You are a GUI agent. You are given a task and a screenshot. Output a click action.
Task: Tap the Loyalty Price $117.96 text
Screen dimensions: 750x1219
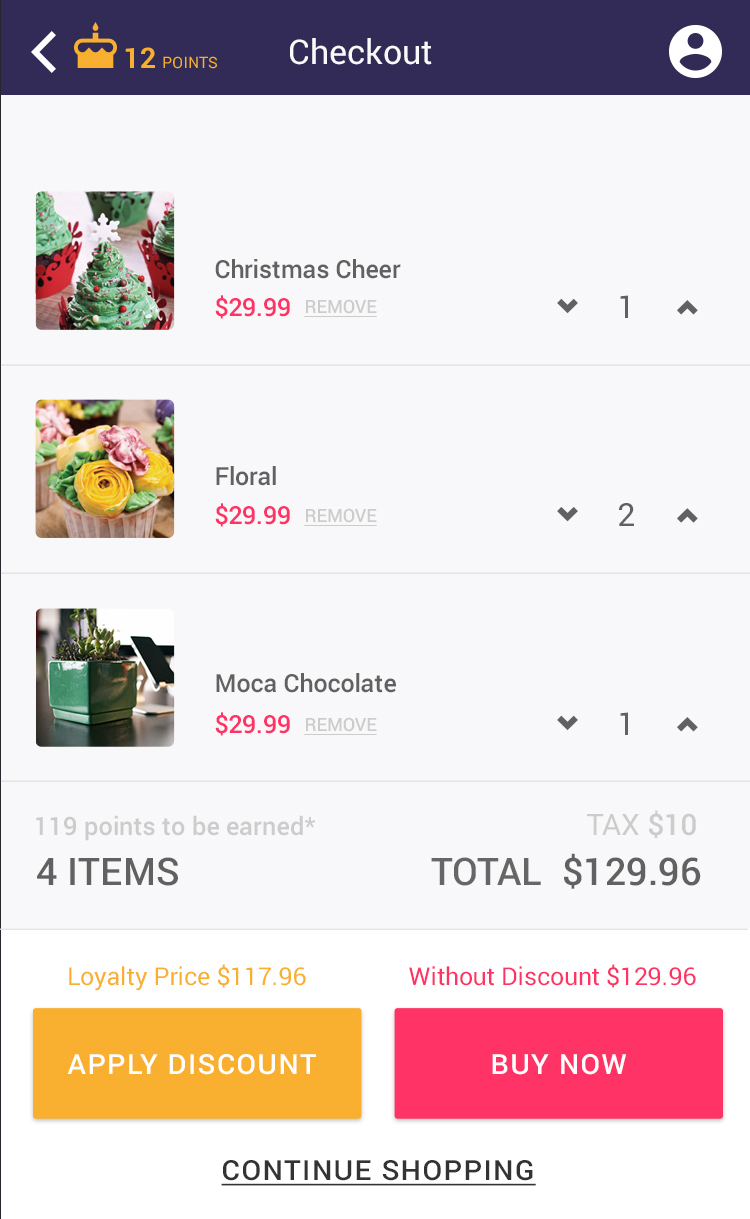click(187, 977)
